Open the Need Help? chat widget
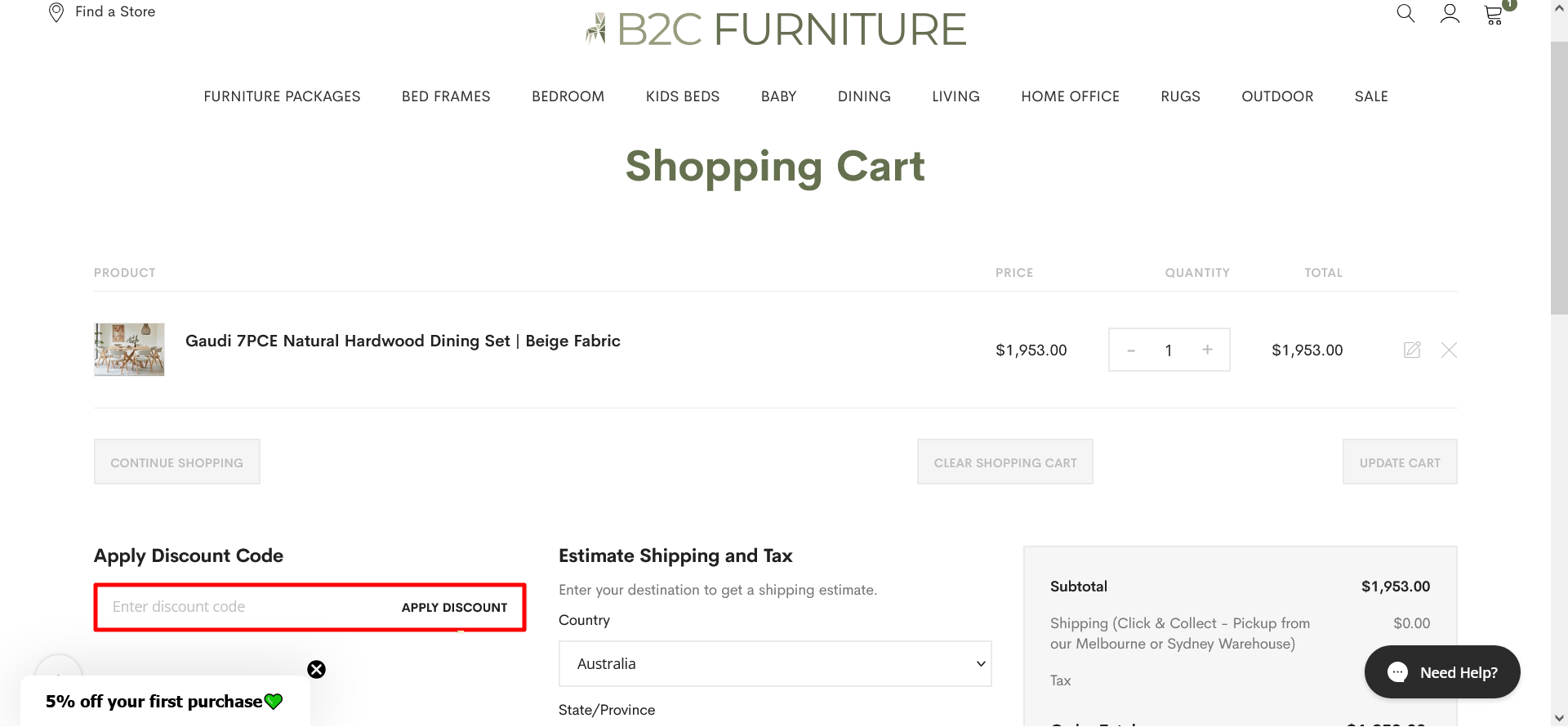This screenshot has width=1568, height=727. coord(1442,672)
